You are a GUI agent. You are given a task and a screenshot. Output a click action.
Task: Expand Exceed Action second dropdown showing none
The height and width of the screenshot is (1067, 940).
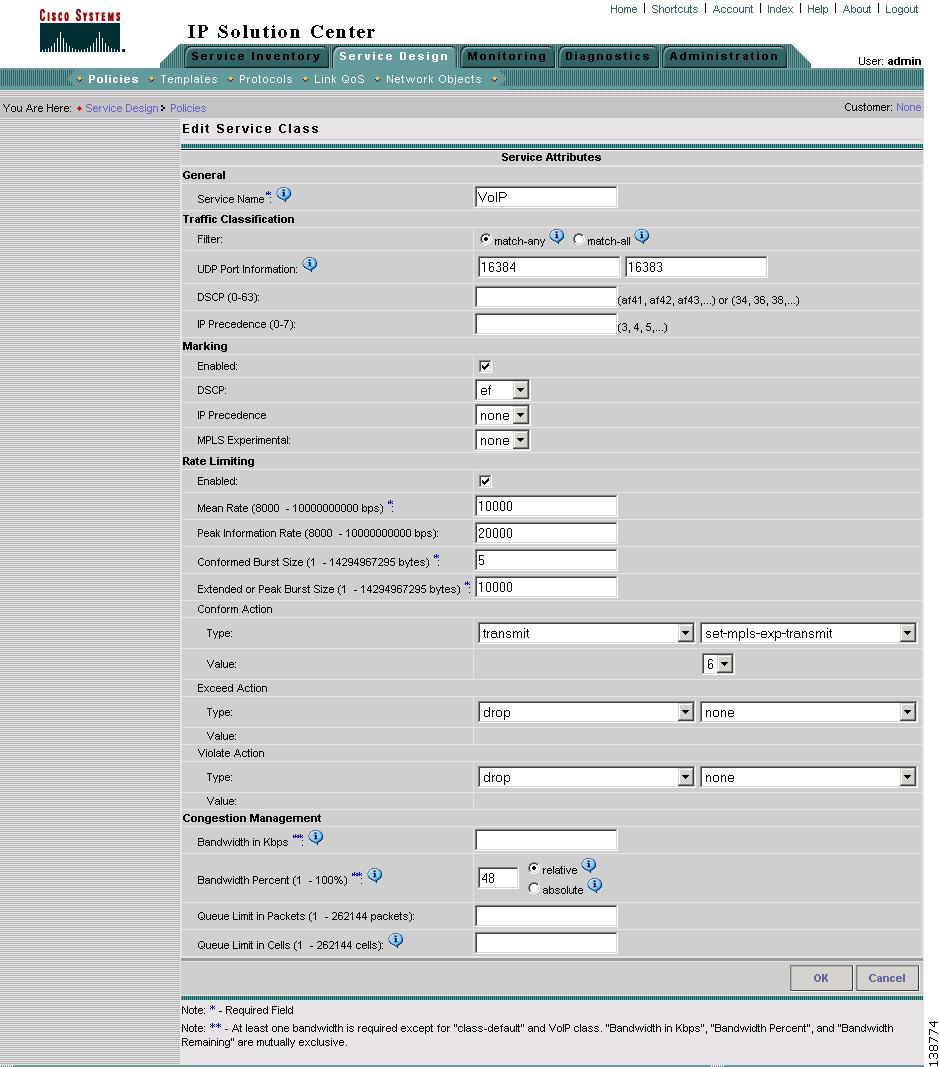click(808, 712)
